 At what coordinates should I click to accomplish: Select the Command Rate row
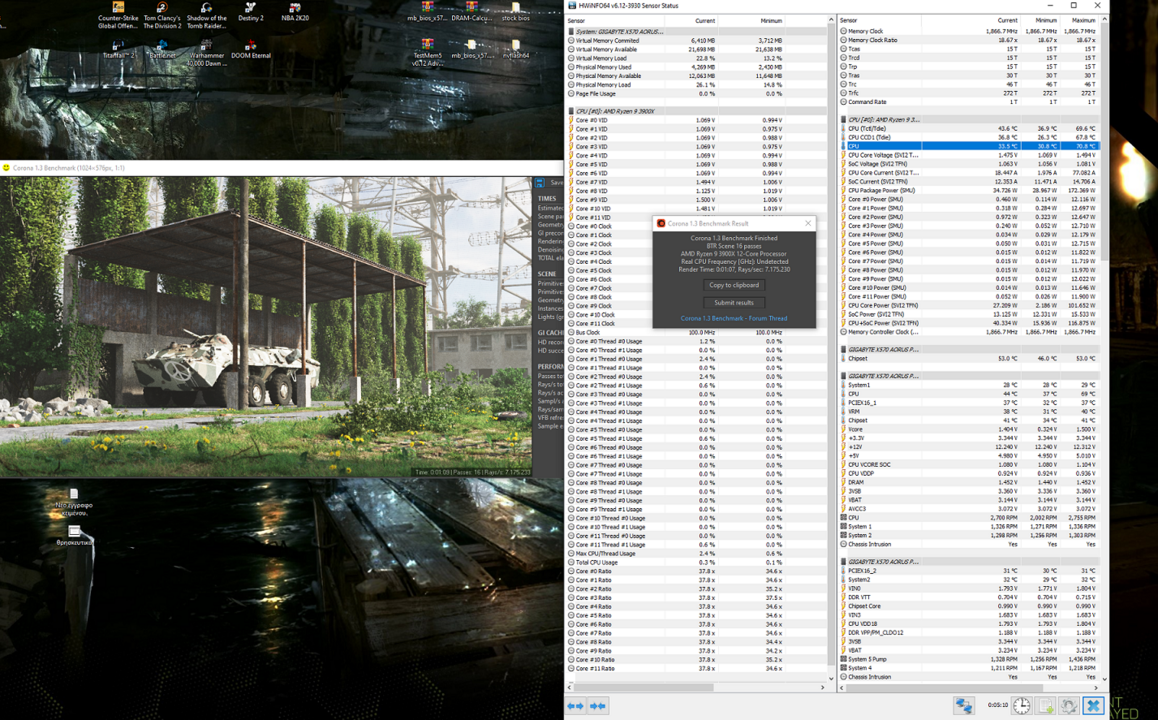click(970, 102)
